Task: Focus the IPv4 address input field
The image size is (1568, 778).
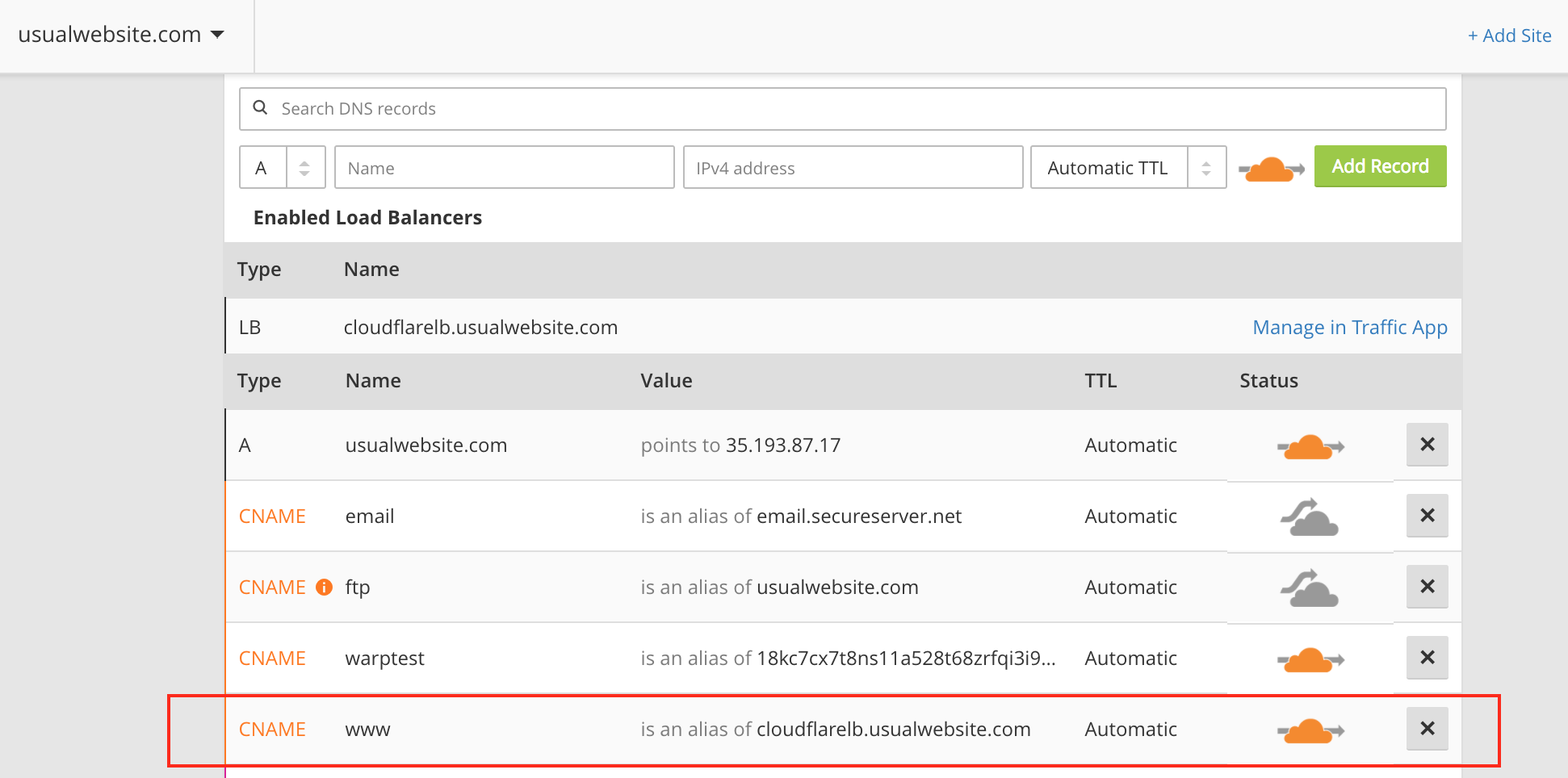Action: [x=853, y=167]
